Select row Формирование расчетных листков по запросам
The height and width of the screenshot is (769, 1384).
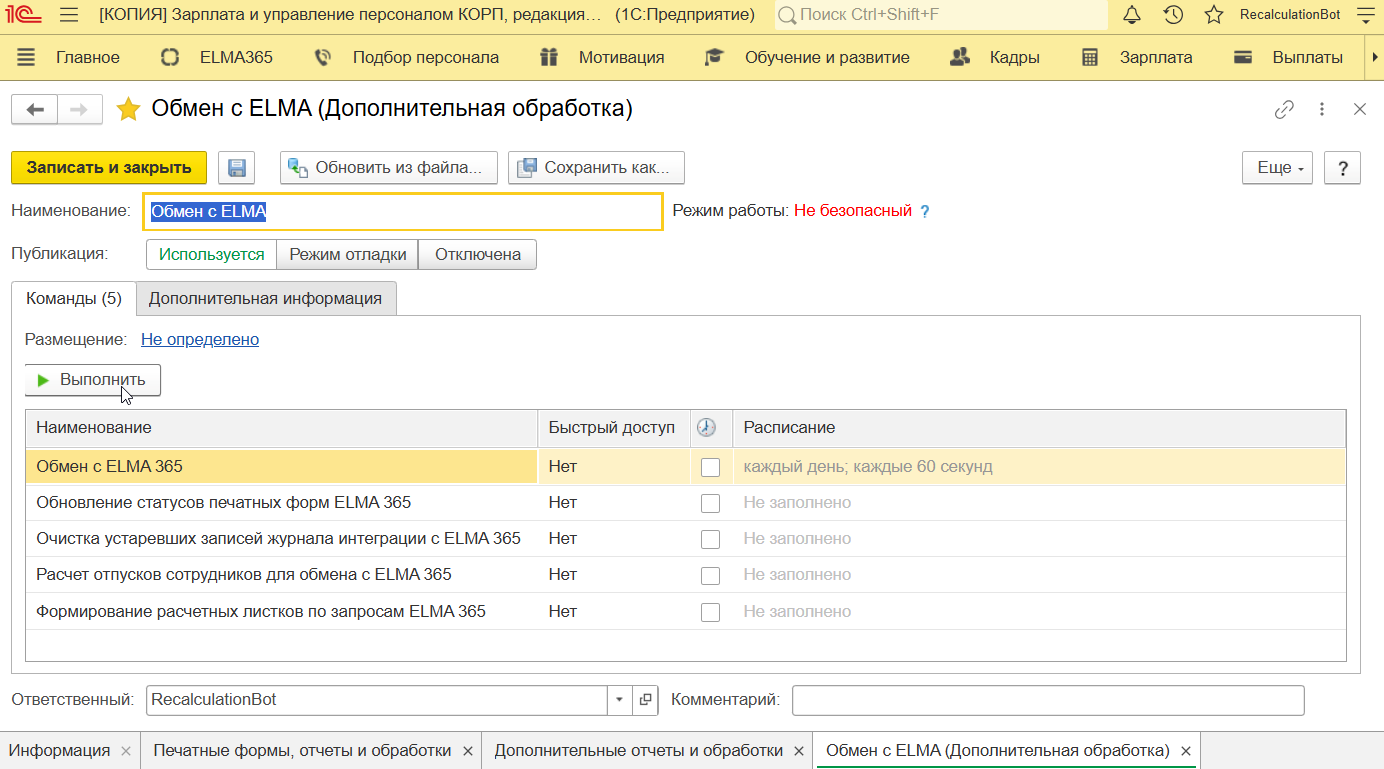point(685,612)
